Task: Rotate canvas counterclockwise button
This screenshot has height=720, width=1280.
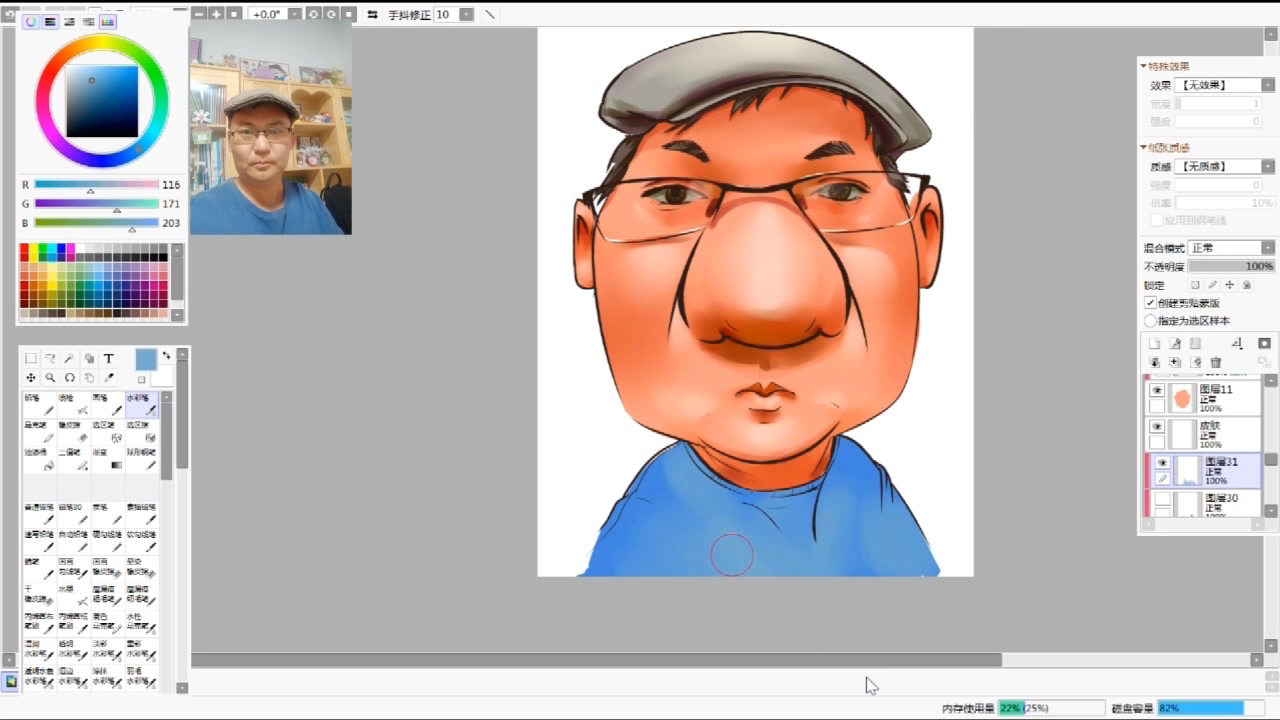Action: 313,14
